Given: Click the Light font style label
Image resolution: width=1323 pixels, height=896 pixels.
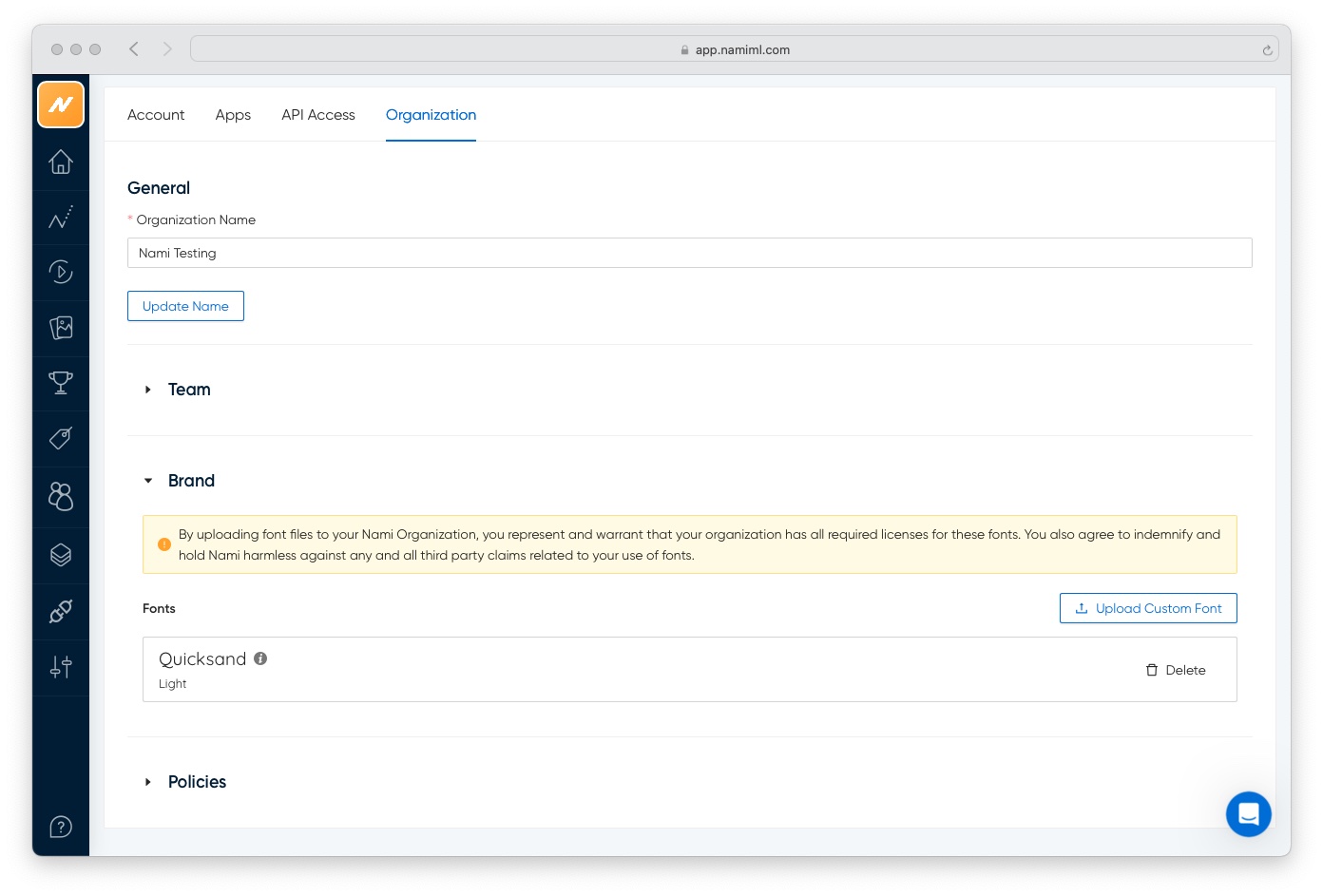Looking at the screenshot, I should point(172,684).
